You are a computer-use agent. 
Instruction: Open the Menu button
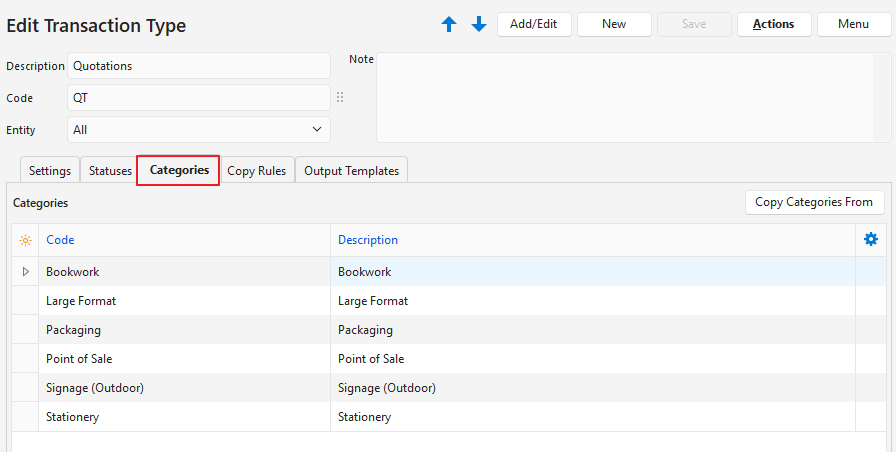tap(853, 24)
